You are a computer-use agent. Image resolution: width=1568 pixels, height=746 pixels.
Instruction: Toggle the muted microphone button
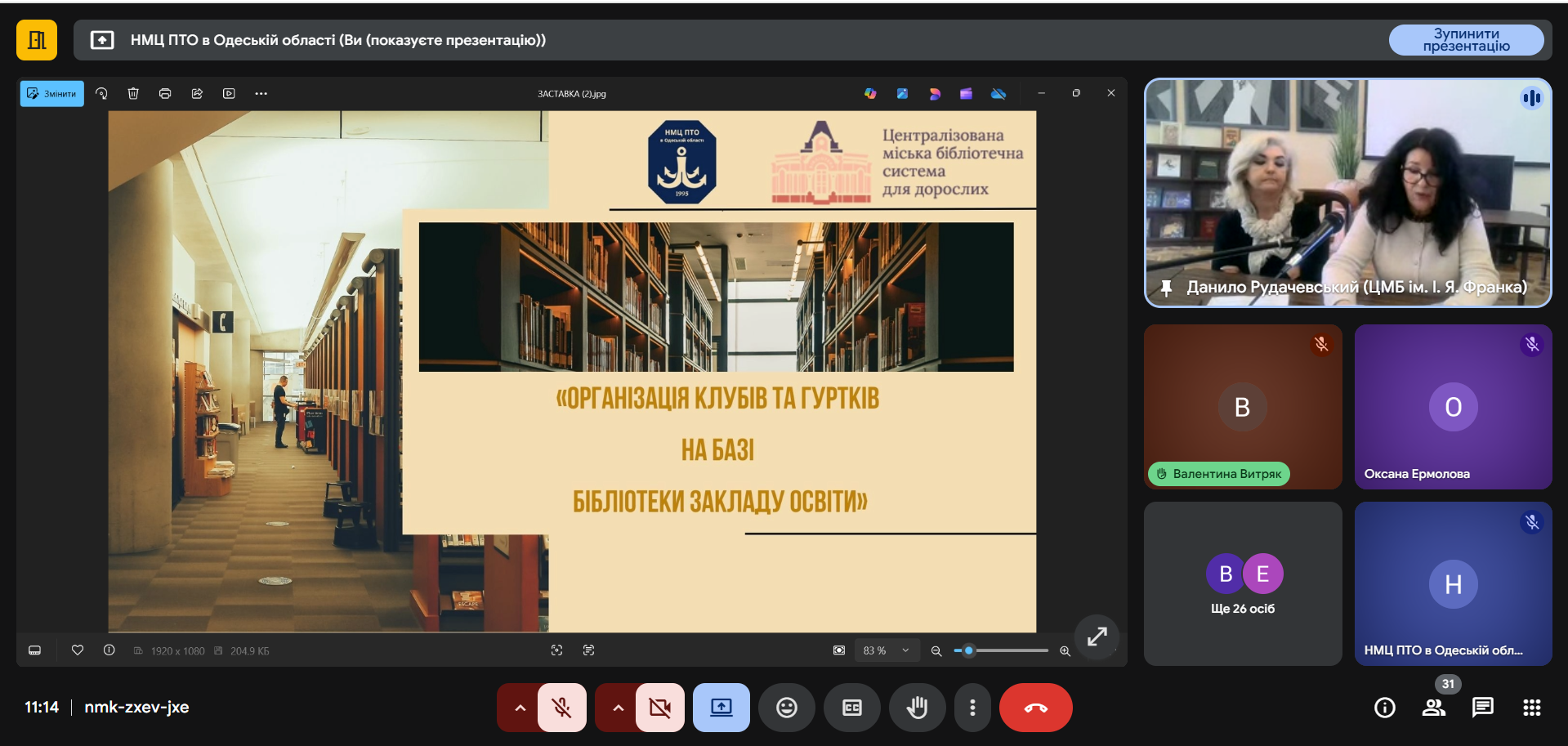click(562, 708)
